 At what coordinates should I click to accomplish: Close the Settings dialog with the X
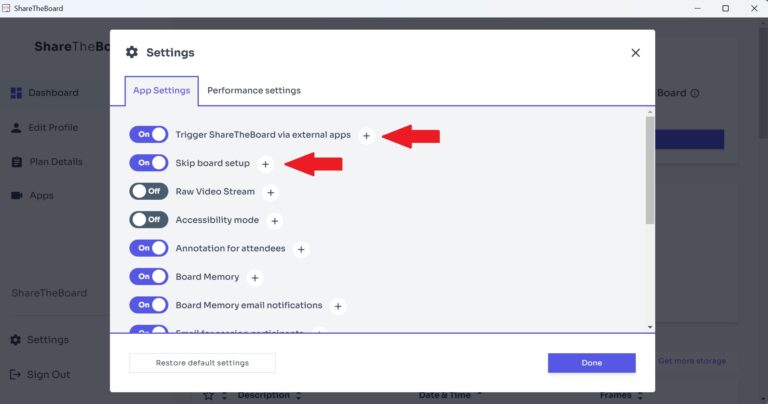pos(635,53)
